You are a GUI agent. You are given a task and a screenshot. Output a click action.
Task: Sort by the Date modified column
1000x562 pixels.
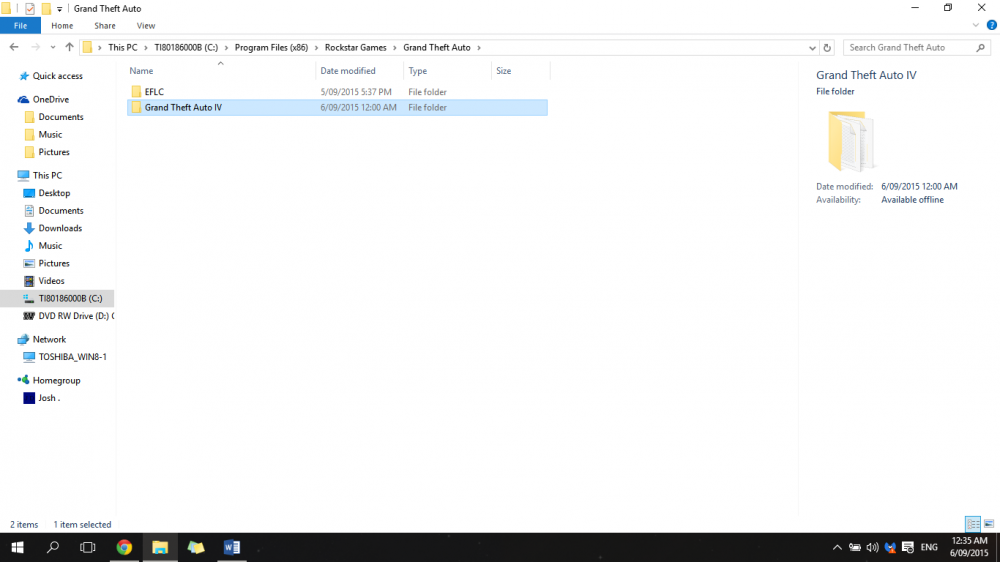359,71
